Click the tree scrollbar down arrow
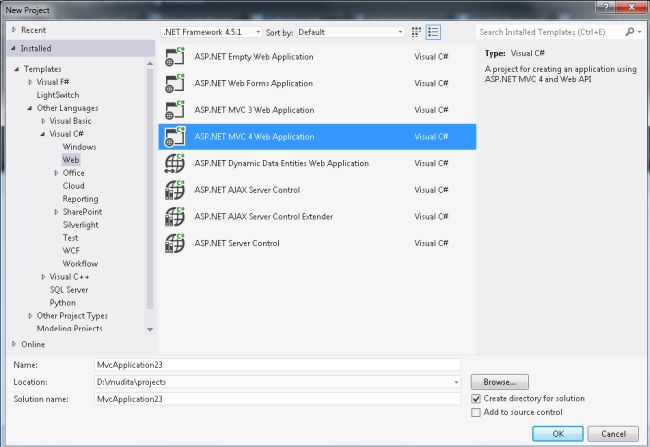This screenshot has height=447, width=650. tap(150, 330)
